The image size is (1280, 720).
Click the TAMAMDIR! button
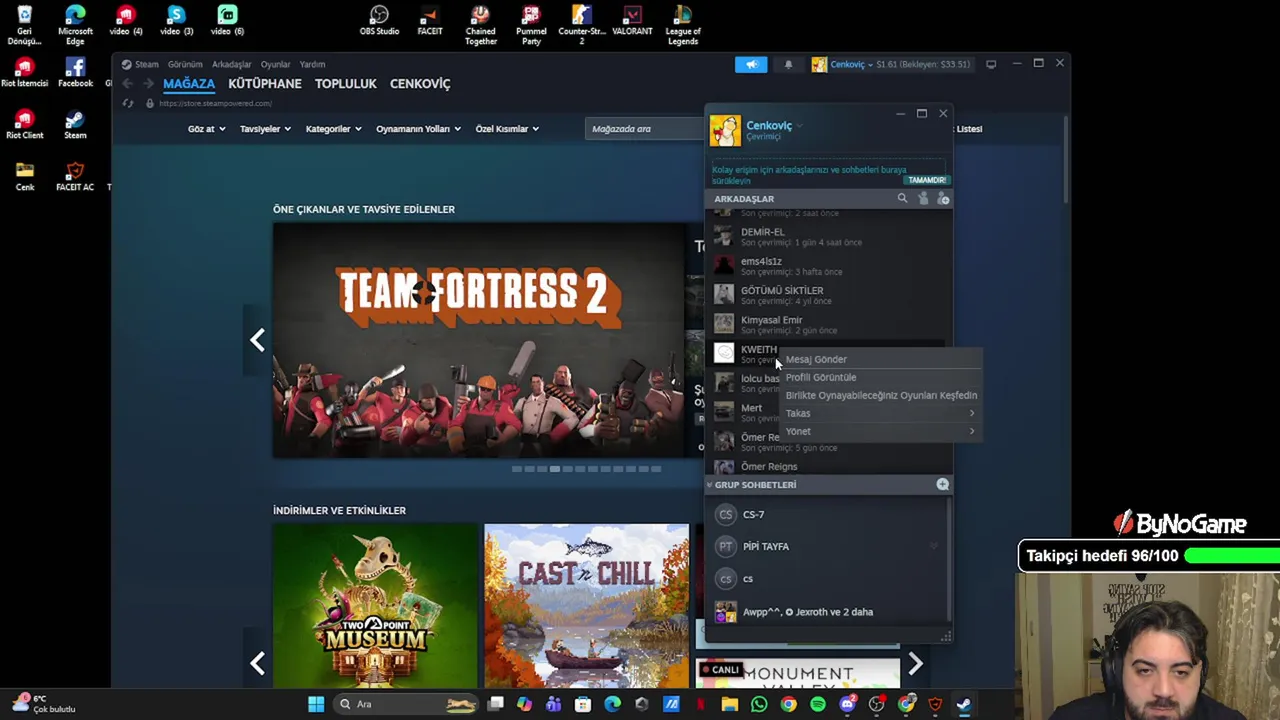pyautogui.click(x=926, y=180)
